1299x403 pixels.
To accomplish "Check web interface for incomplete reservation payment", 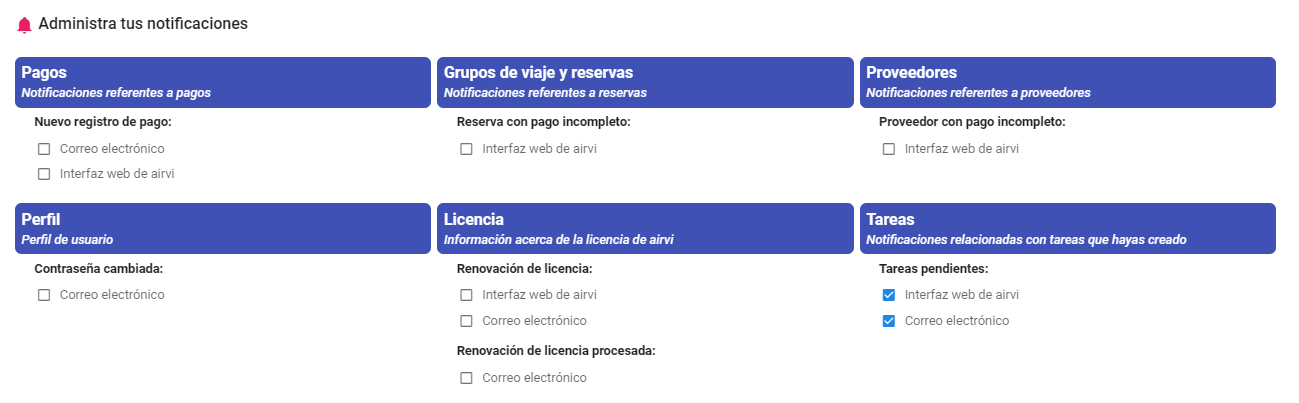I will [x=466, y=149].
